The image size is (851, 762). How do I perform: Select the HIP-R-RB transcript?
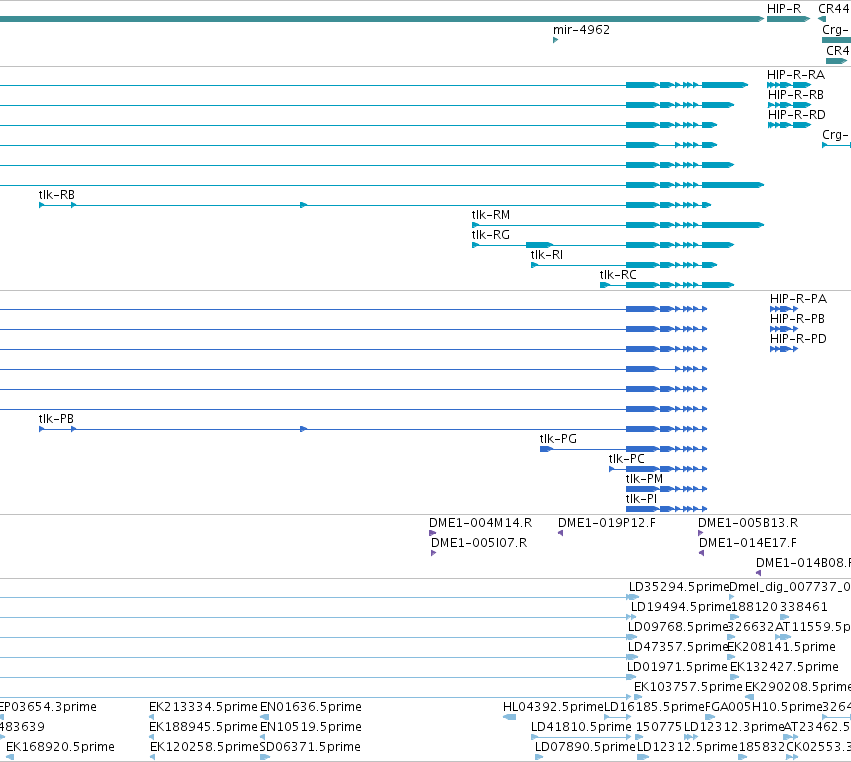coord(789,105)
